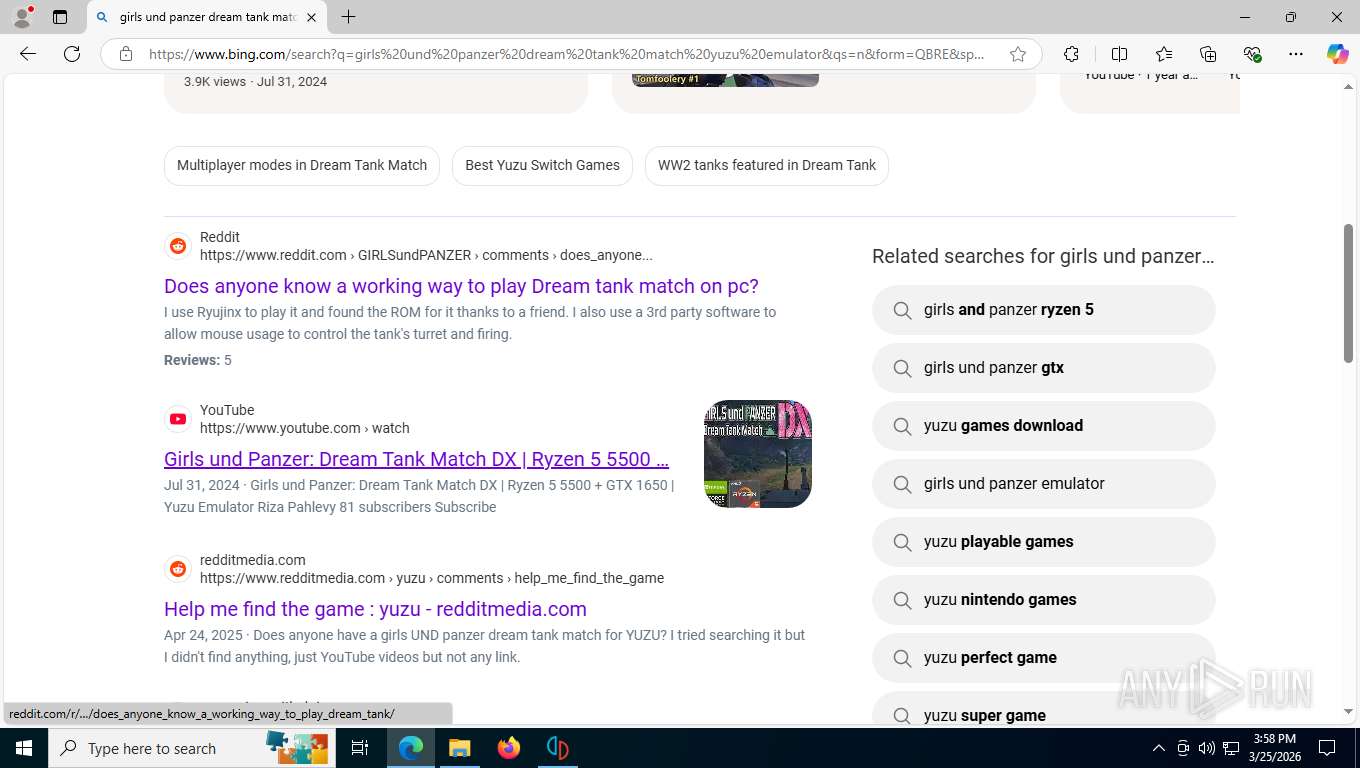This screenshot has height=768, width=1360.
Task: Open Does anyone know a working way link
Action: (461, 286)
